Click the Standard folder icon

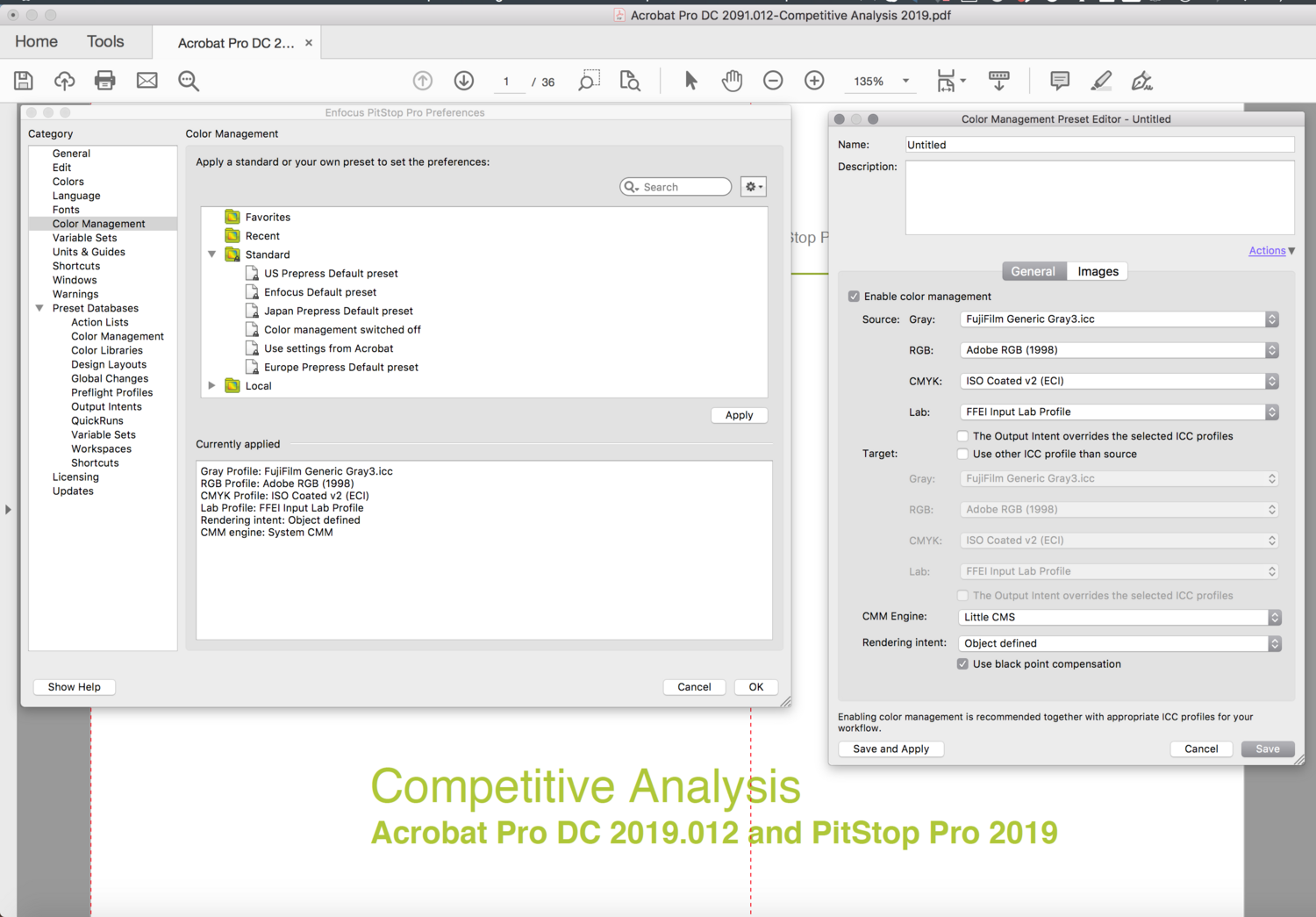(232, 254)
